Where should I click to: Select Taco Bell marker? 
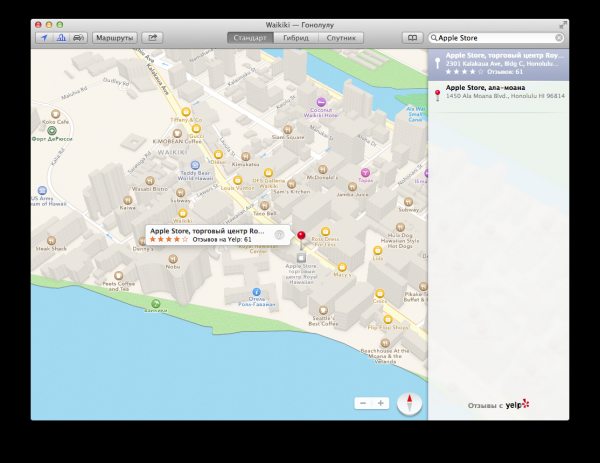(264, 206)
